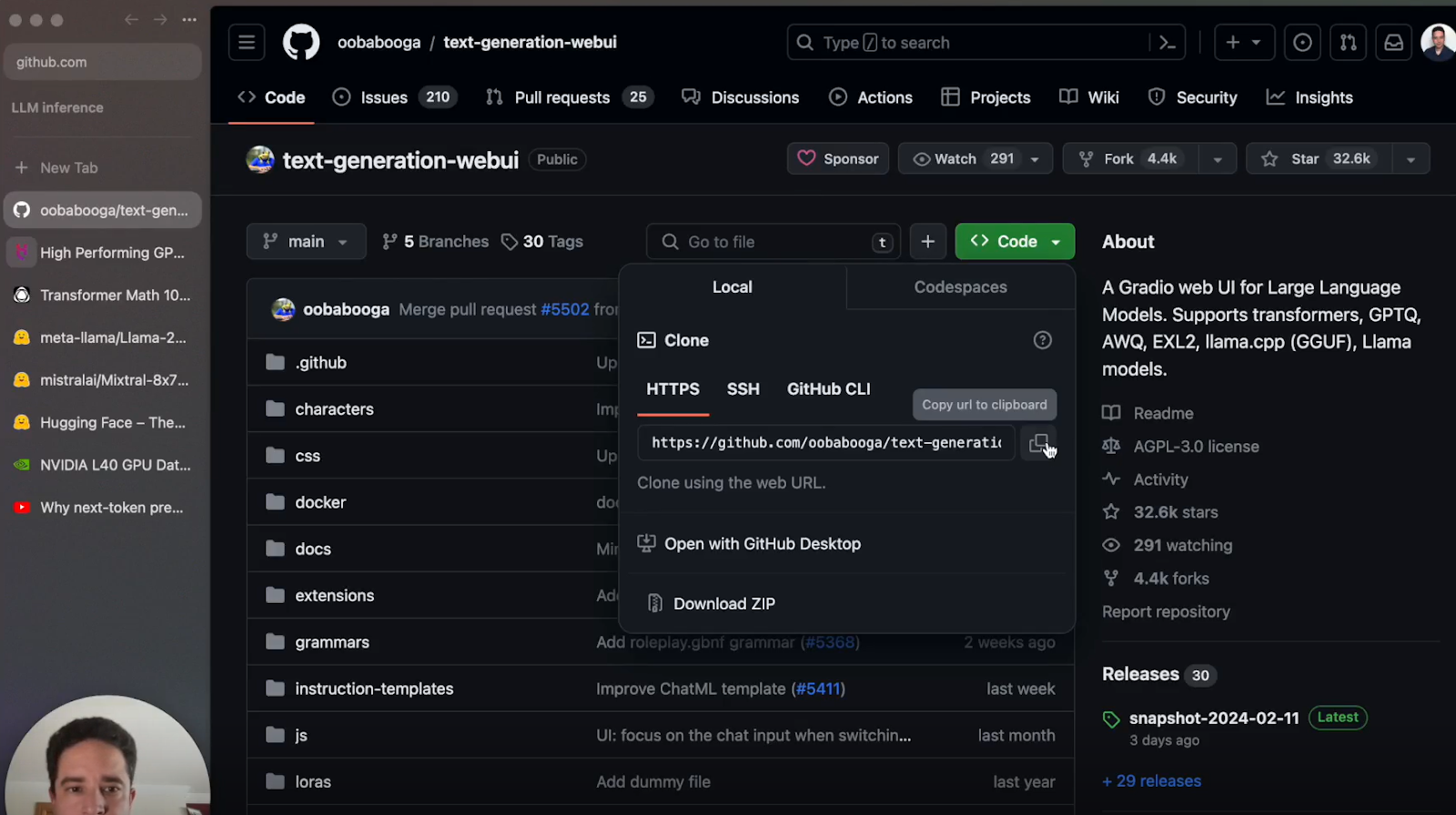Open the instruction-templates folder
The height and width of the screenshot is (815, 1456).
374,689
